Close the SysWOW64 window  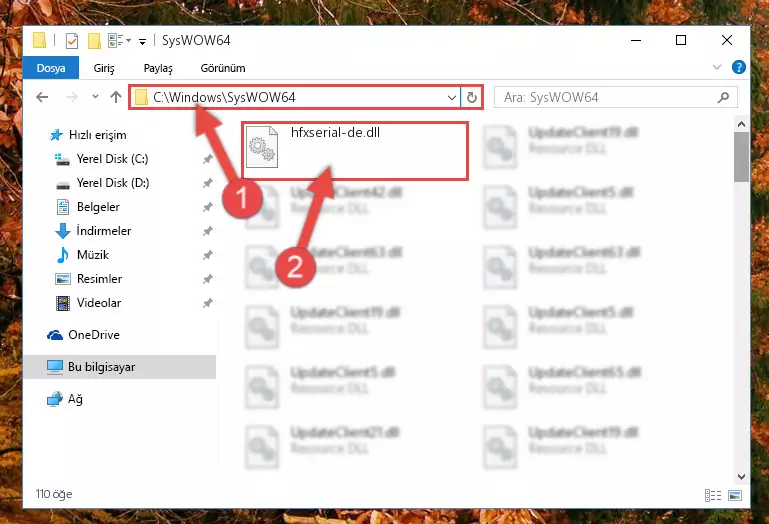tap(727, 40)
